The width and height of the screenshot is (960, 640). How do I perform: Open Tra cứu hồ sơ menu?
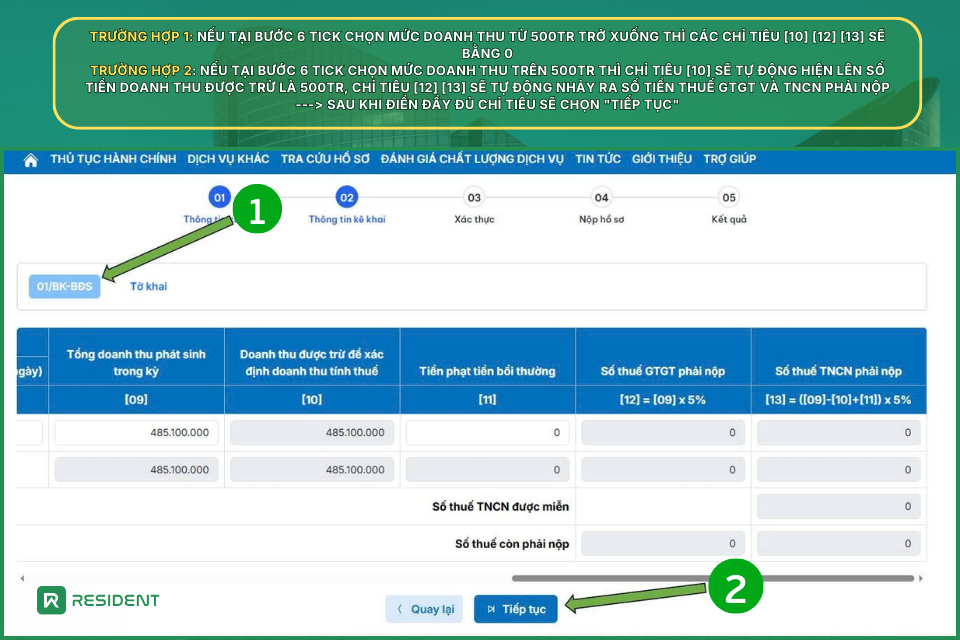click(326, 159)
